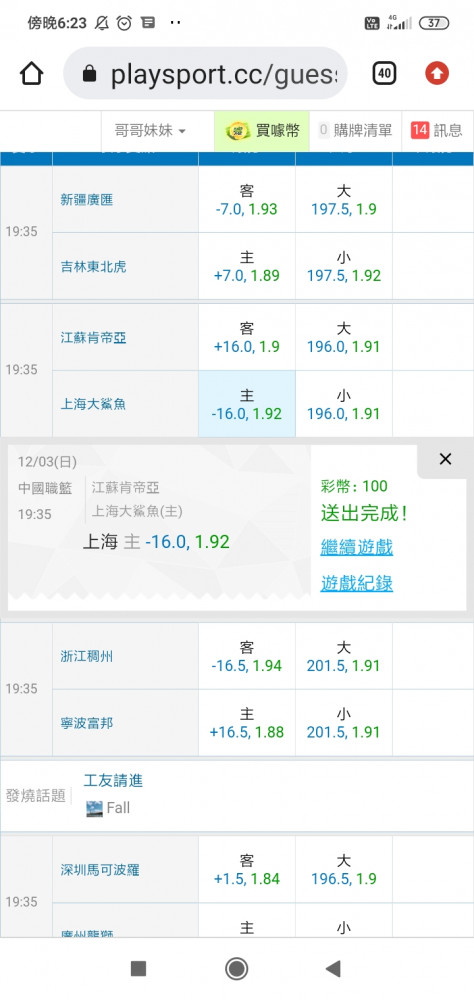This screenshot has width=474, height=1000.
Task: Click the 遊戲紀錄 link
Action: tap(357, 583)
